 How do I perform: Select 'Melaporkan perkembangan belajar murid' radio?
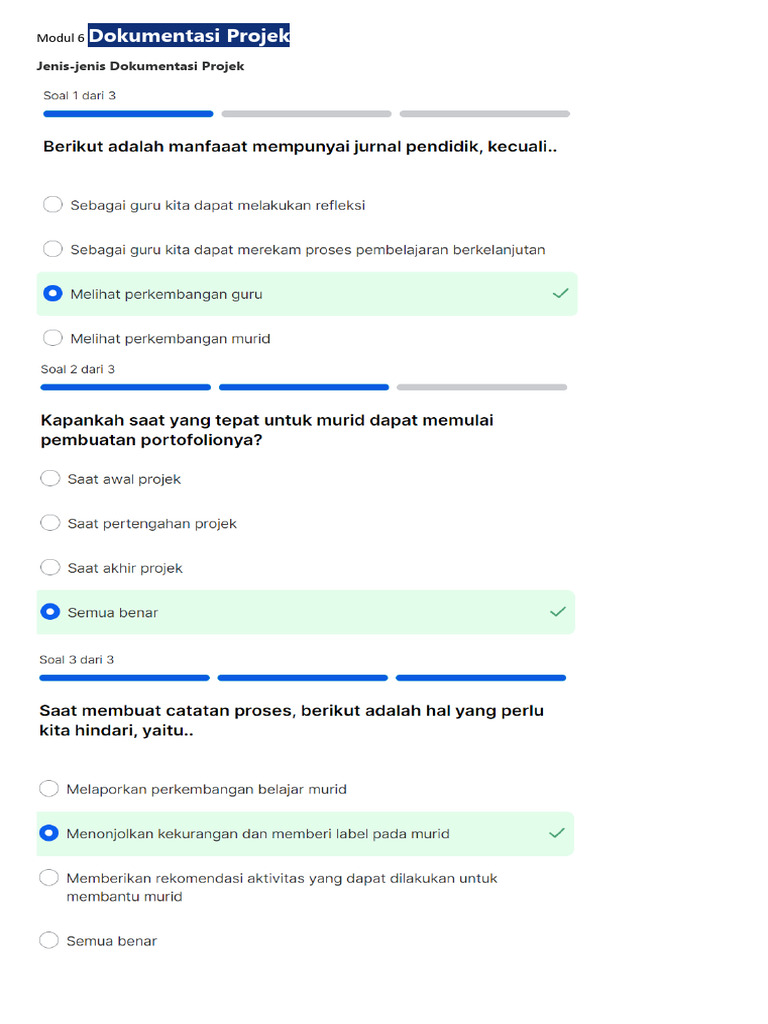(x=49, y=789)
